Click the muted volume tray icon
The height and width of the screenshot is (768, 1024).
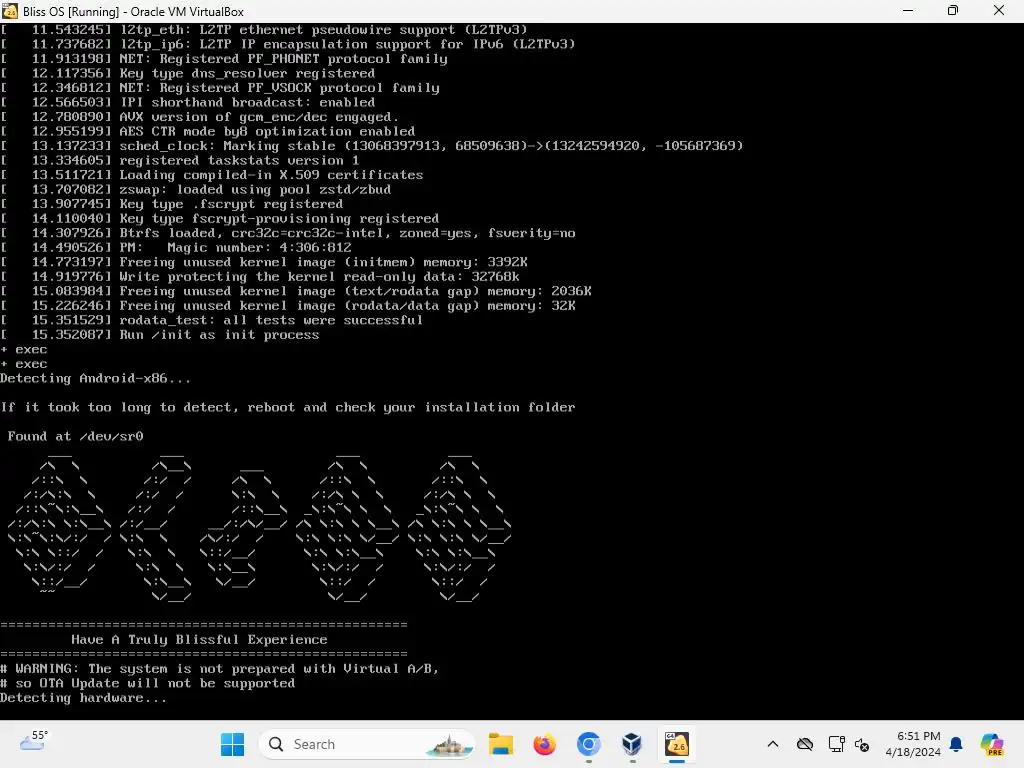click(862, 744)
